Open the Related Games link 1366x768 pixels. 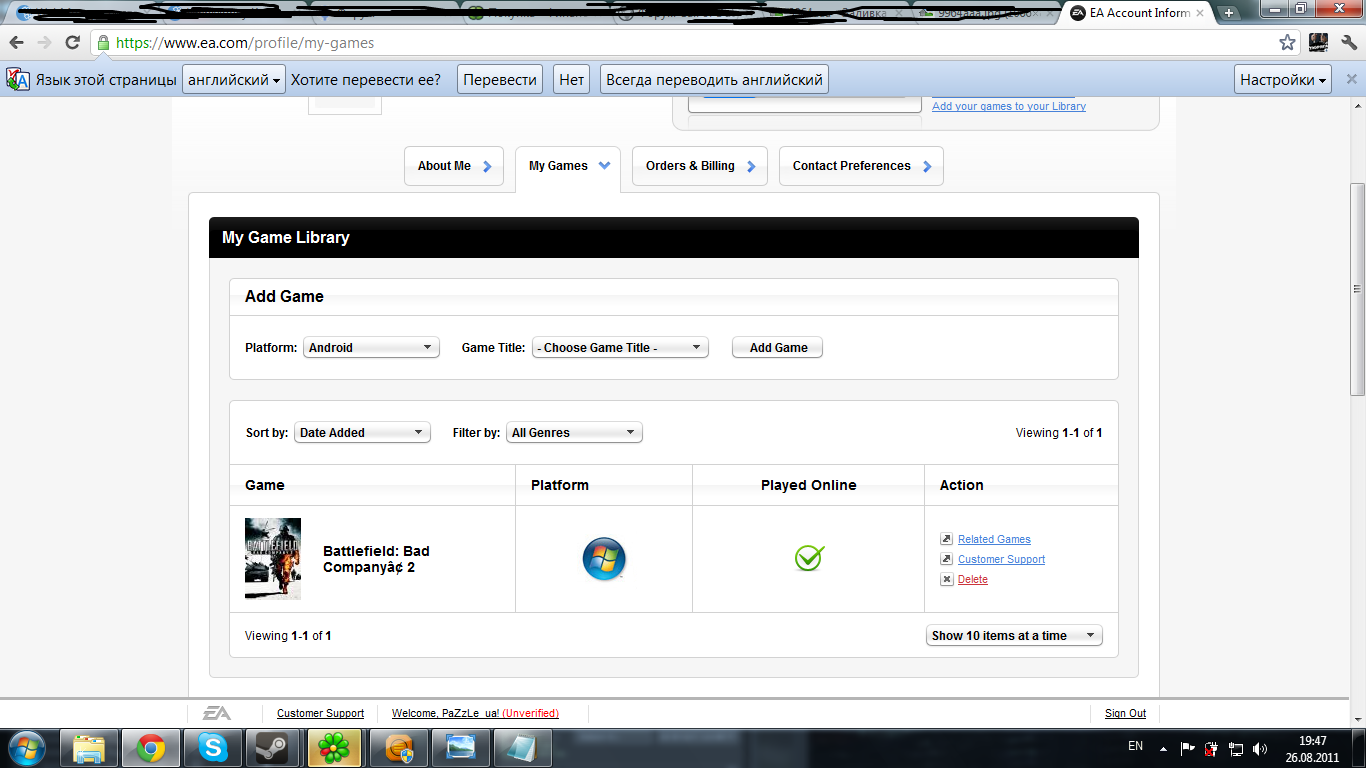(994, 539)
